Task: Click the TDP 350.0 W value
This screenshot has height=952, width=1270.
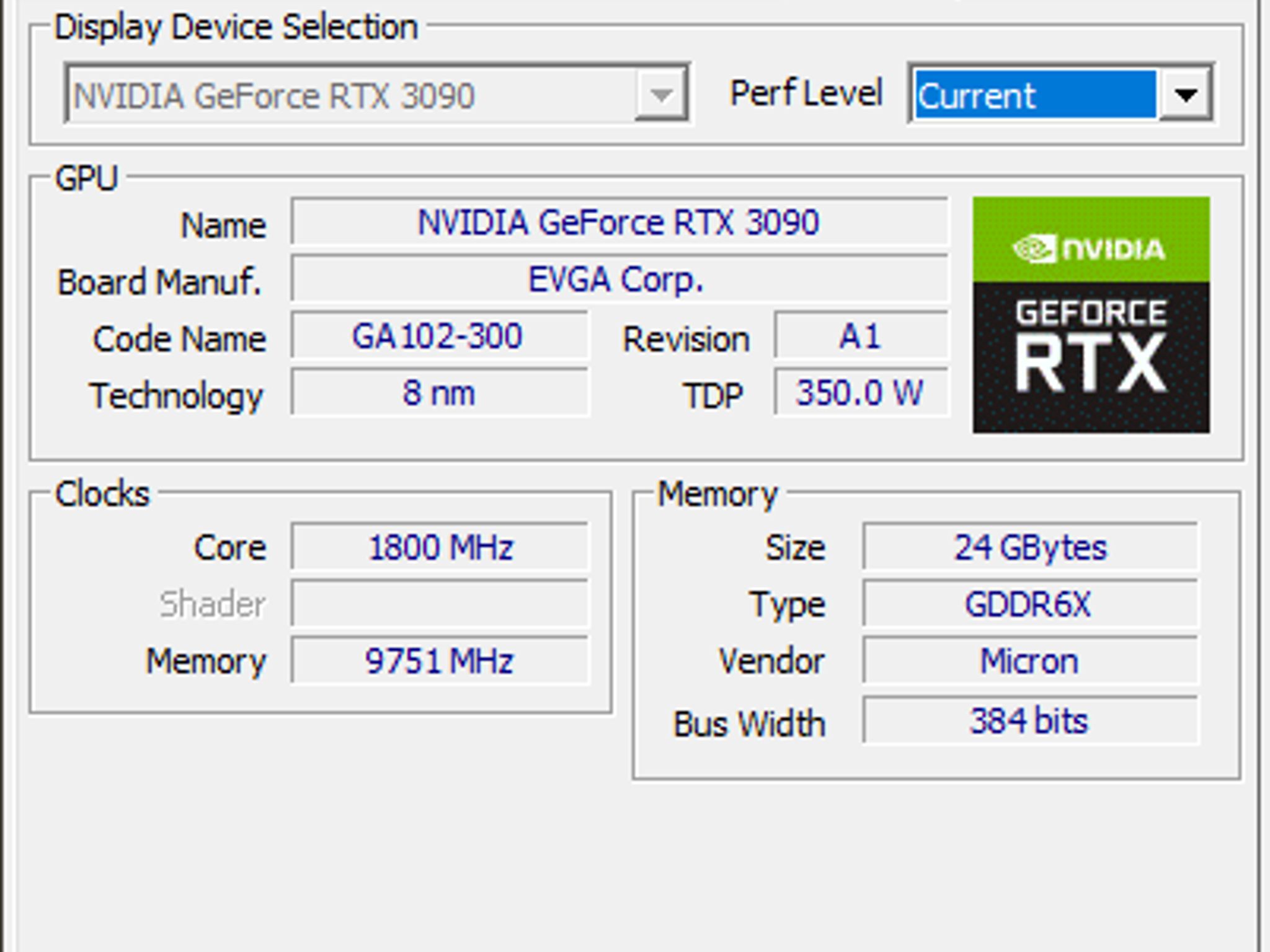Action: click(x=861, y=392)
